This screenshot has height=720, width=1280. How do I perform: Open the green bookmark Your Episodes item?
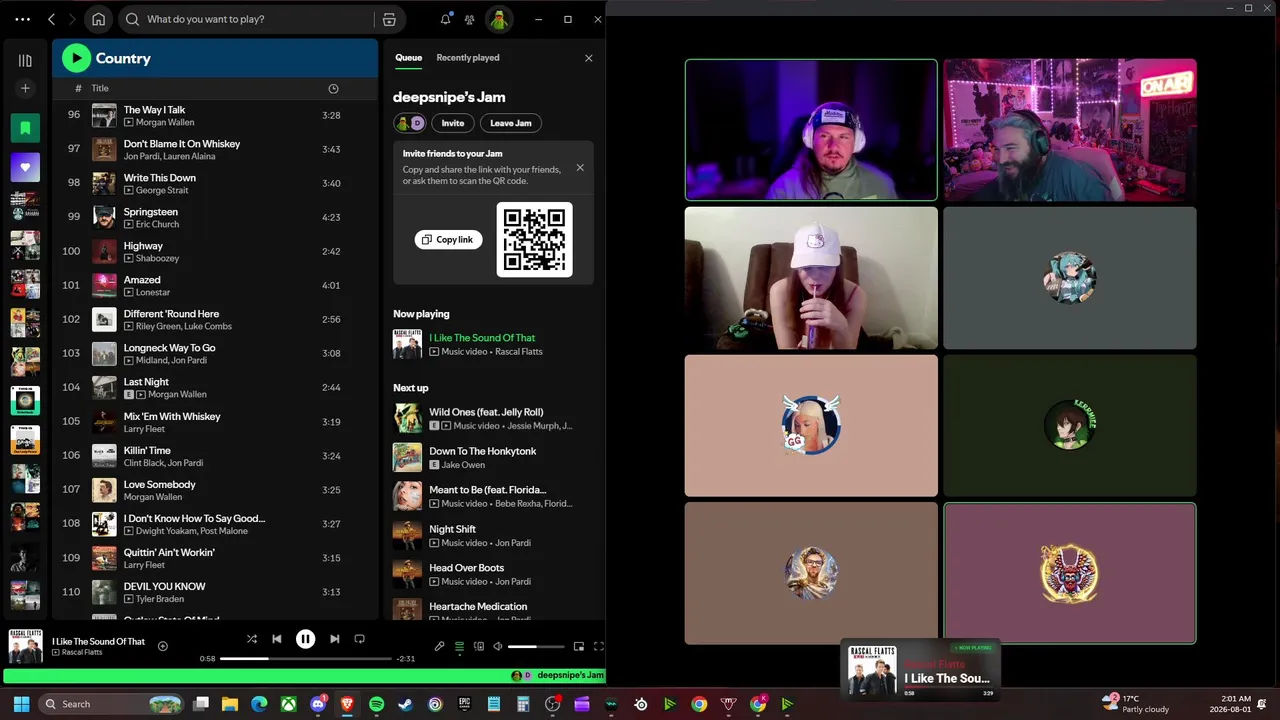(25, 128)
